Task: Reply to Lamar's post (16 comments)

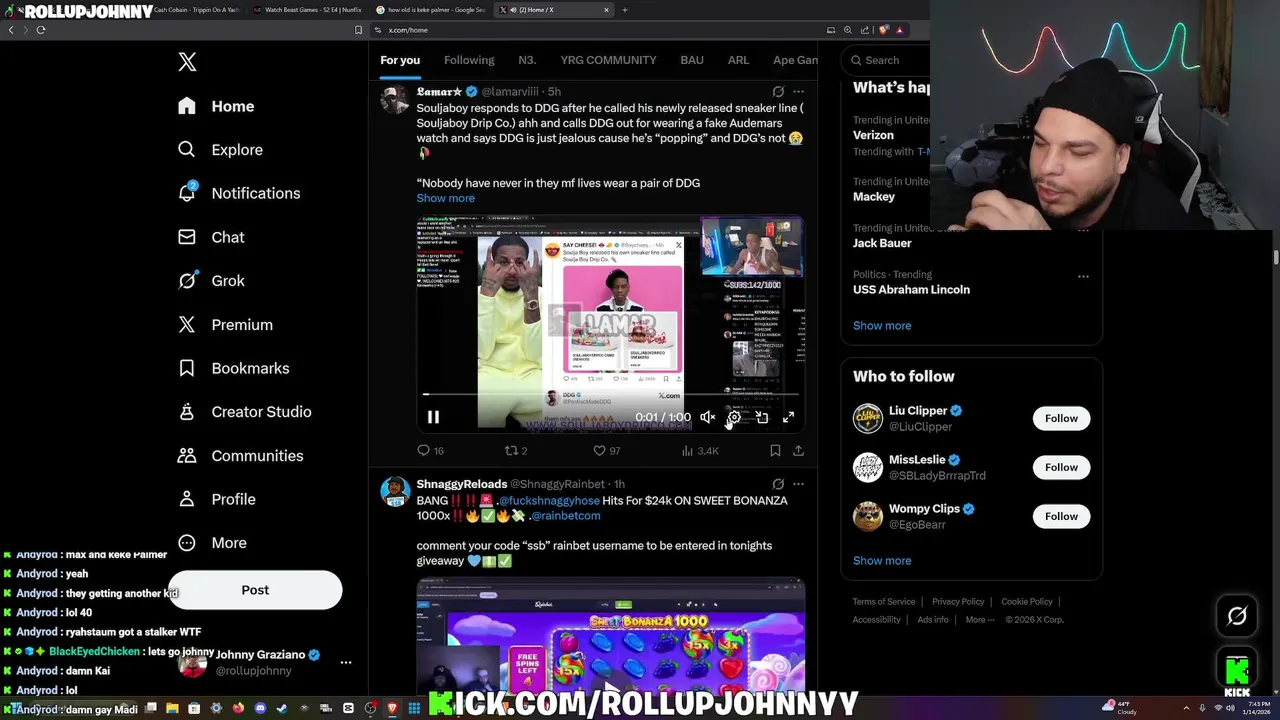Action: 431,451
